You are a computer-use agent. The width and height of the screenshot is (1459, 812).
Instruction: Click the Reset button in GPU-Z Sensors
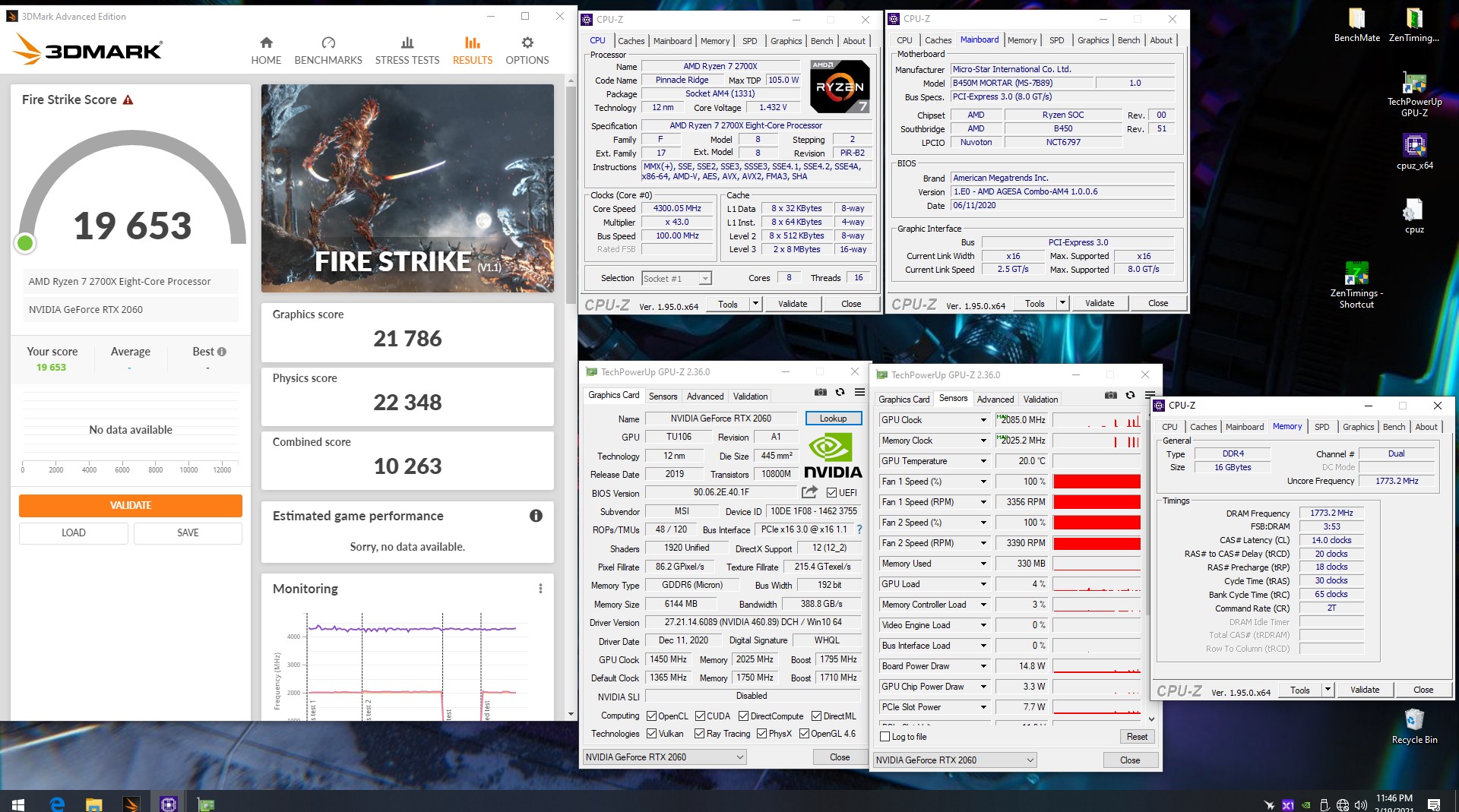[1137, 737]
